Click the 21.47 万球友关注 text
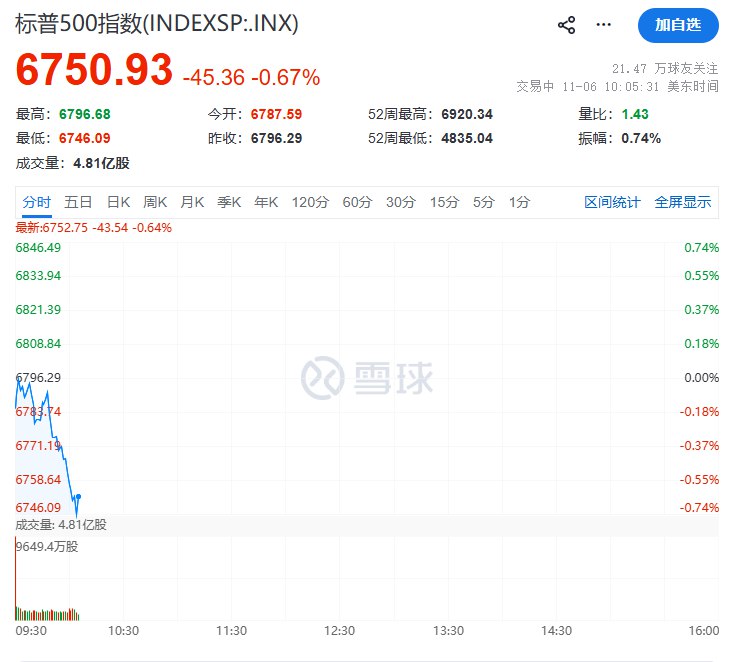Screen dimensions: 741x662 (x=665, y=69)
